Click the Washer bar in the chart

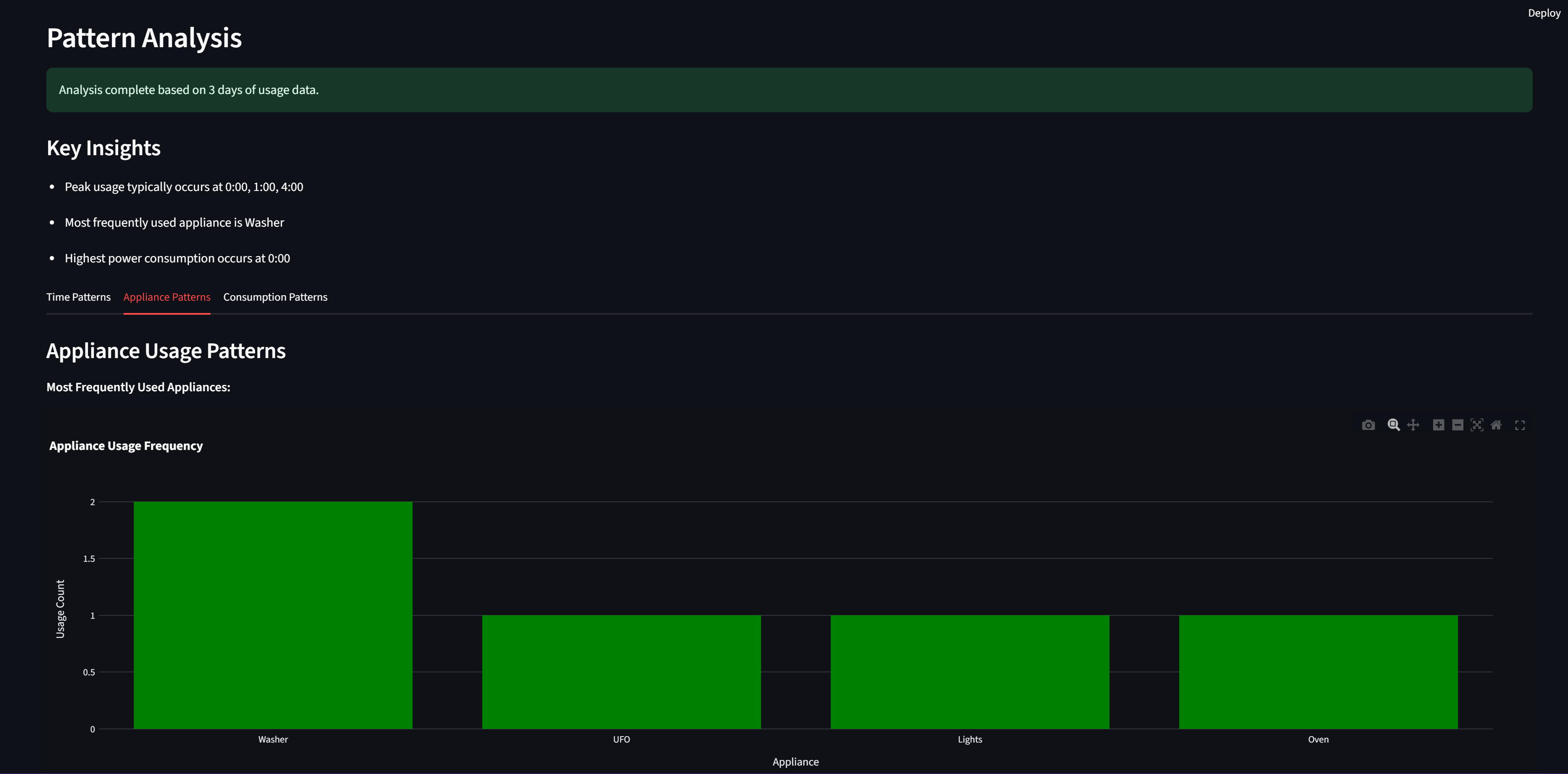click(273, 615)
